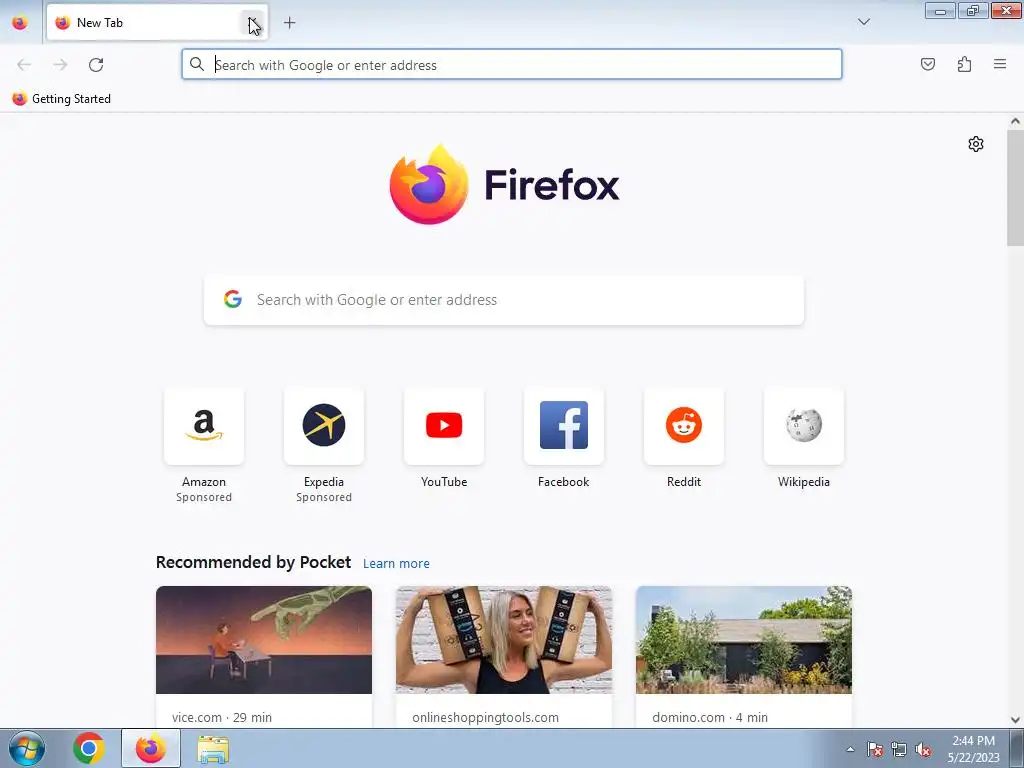The image size is (1024, 768).
Task: Click the address bar search field
Action: (x=512, y=65)
